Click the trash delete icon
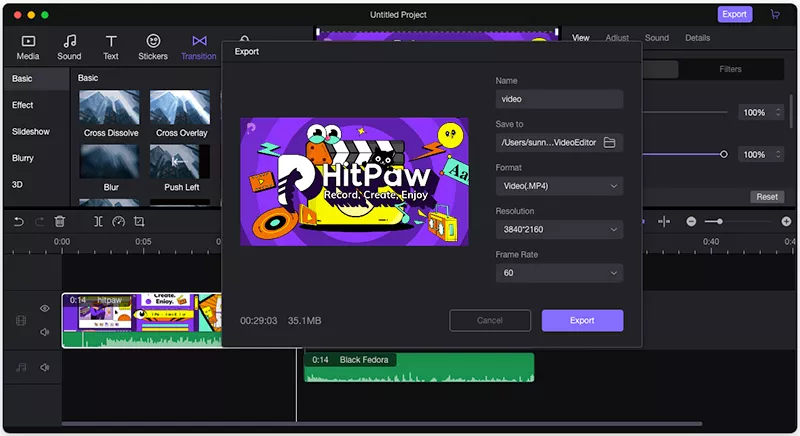The height and width of the screenshot is (436, 800). pos(60,221)
